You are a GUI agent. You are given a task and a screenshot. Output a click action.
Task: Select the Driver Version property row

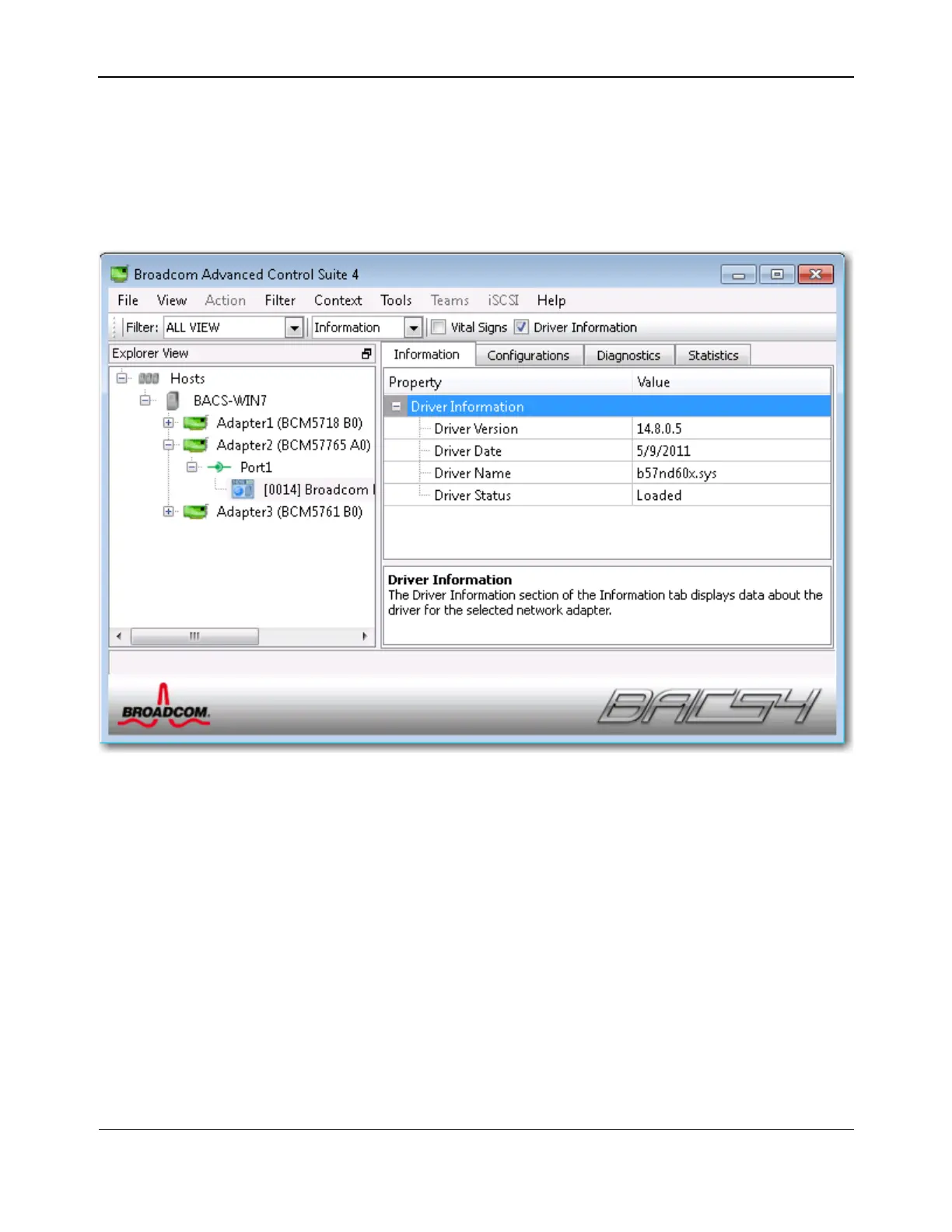point(607,429)
